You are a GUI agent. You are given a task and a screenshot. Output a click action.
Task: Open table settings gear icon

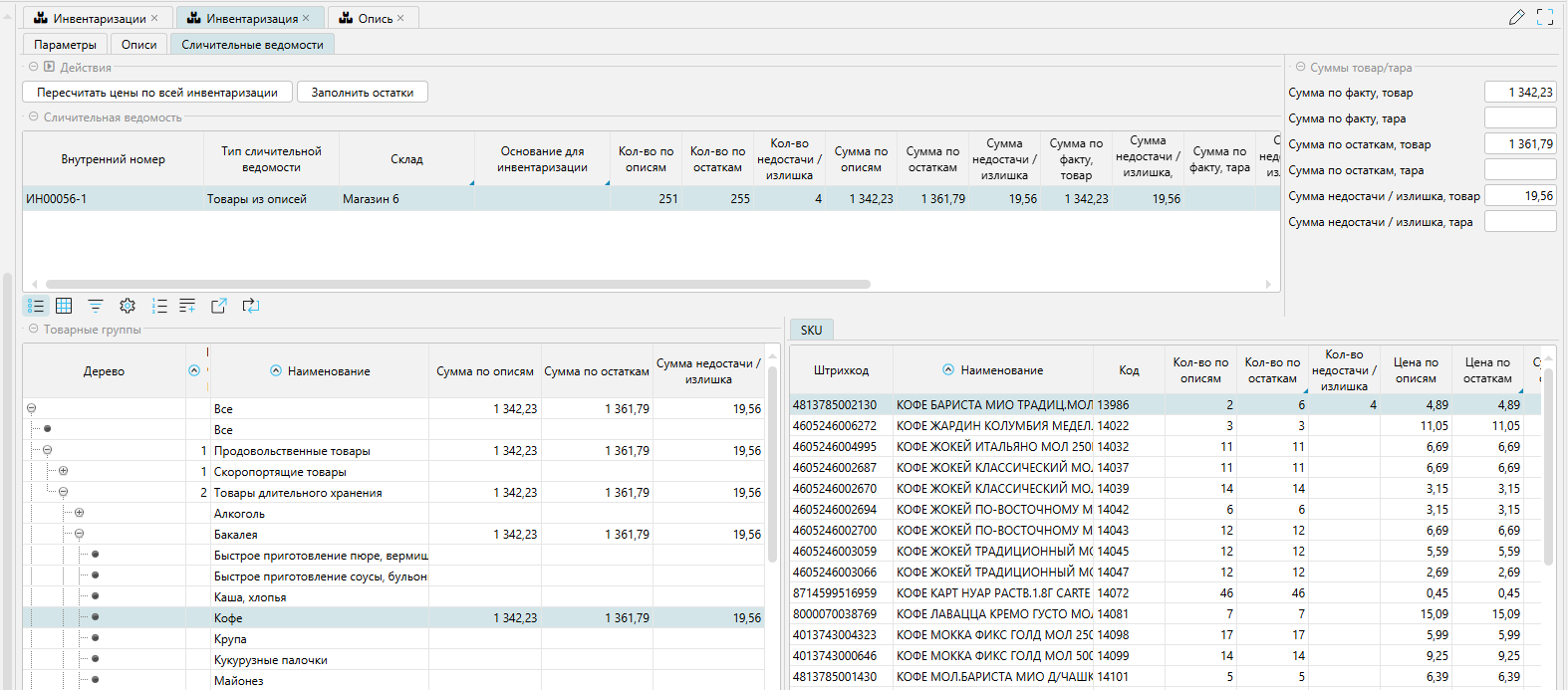click(128, 306)
